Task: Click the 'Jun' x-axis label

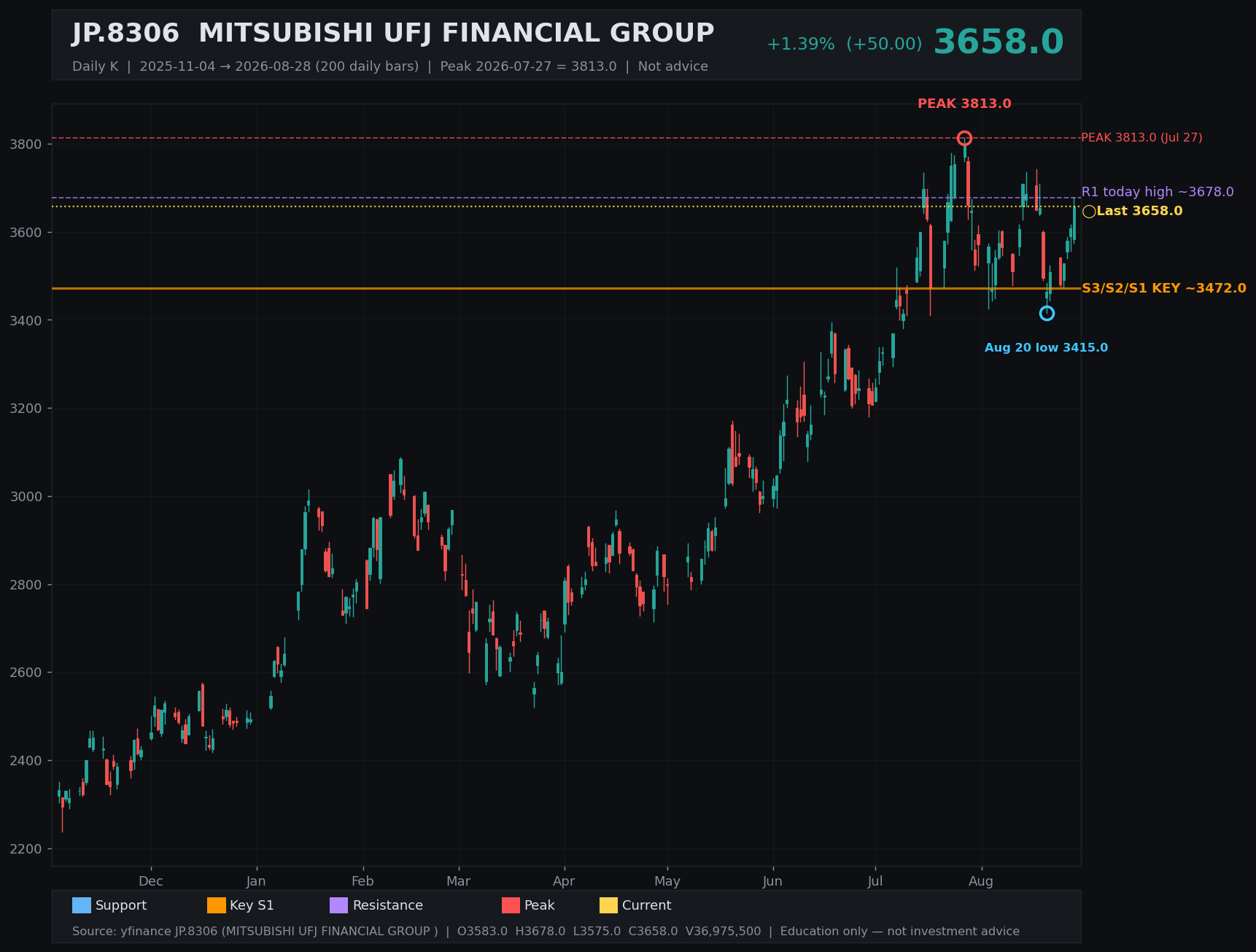Action: coord(772,881)
